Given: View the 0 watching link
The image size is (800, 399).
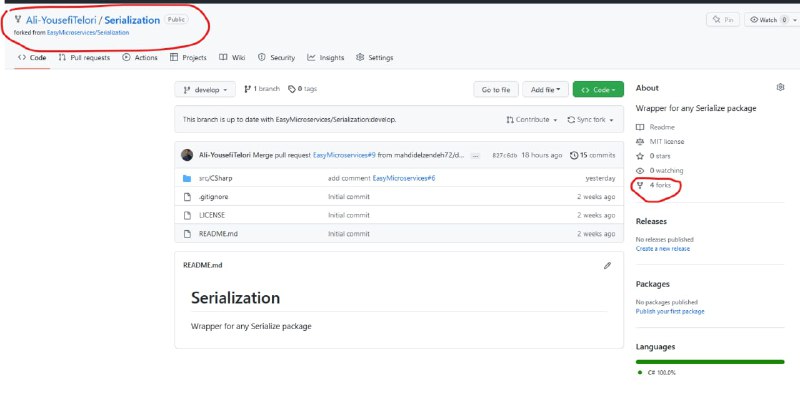Looking at the screenshot, I should [660, 170].
